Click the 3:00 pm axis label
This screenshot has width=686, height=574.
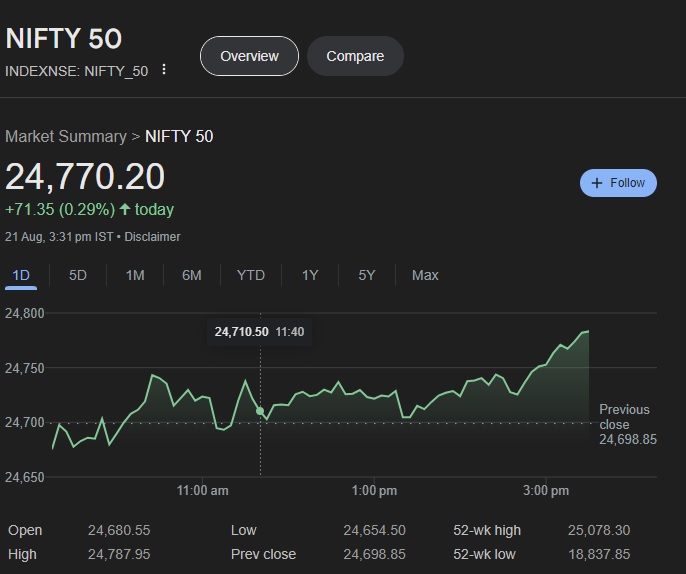(546, 490)
